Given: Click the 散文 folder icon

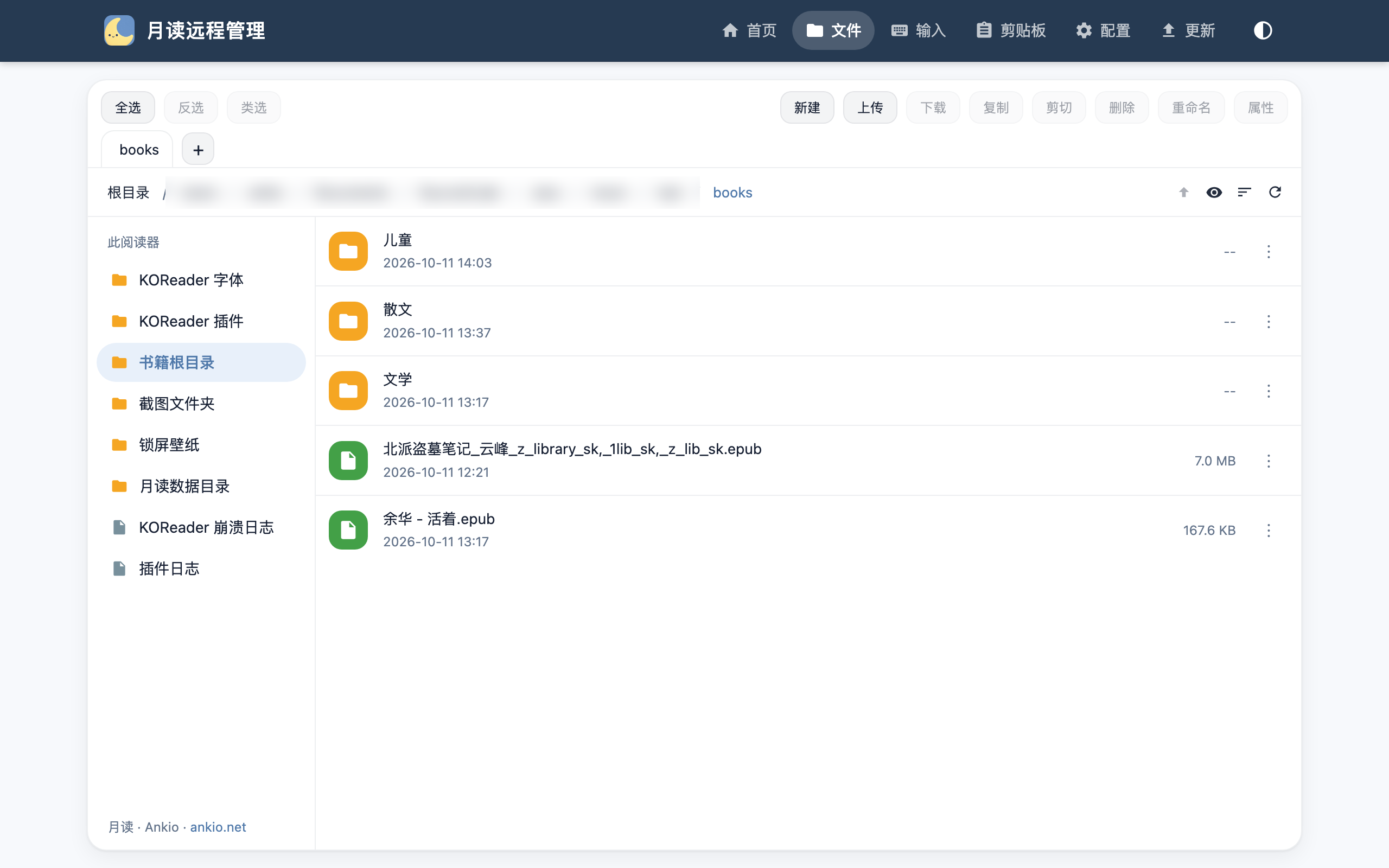Looking at the screenshot, I should 348,322.
